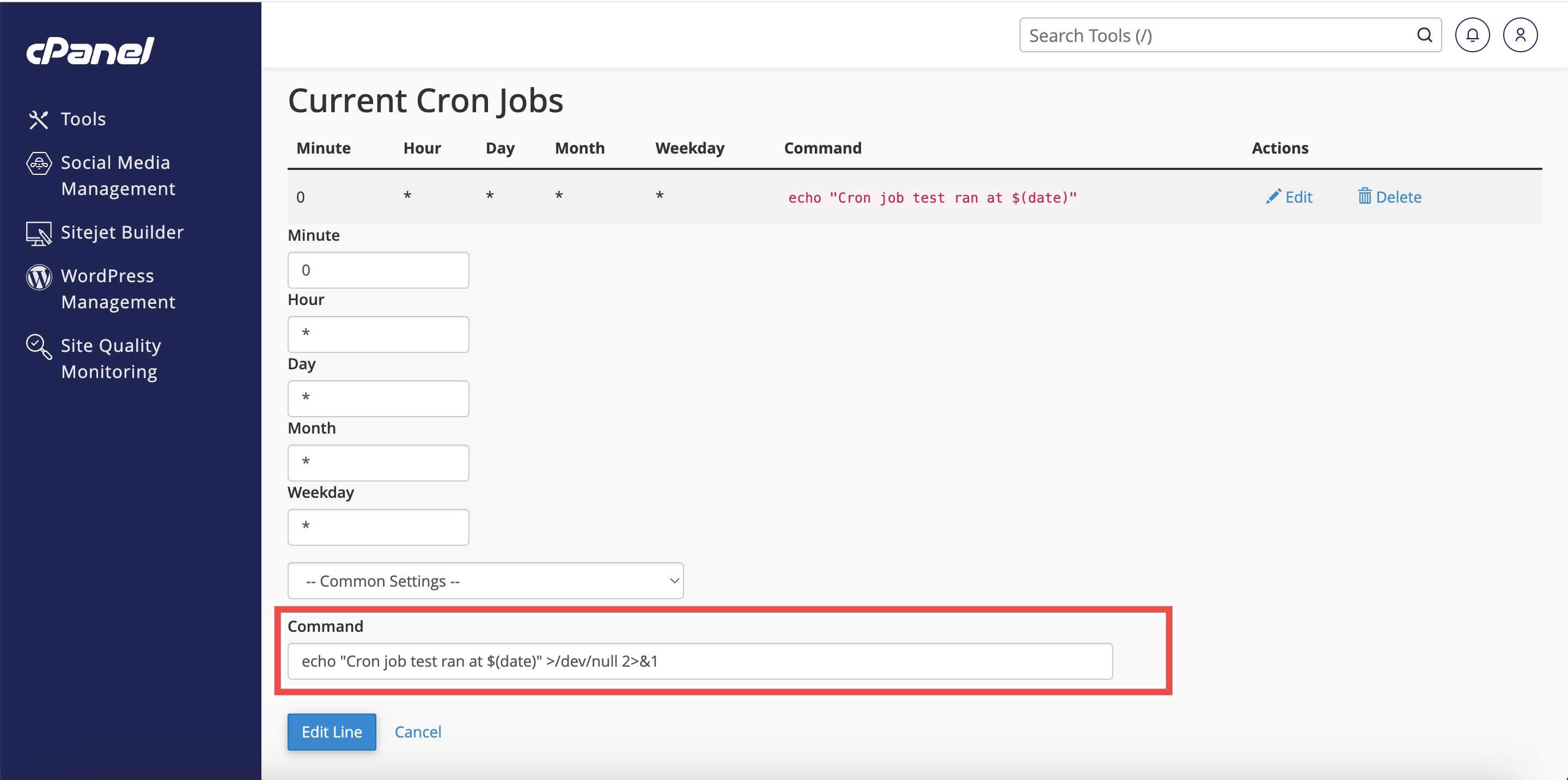The height and width of the screenshot is (780, 1568).
Task: Expand the Common Settings dropdown
Action: pos(485,581)
